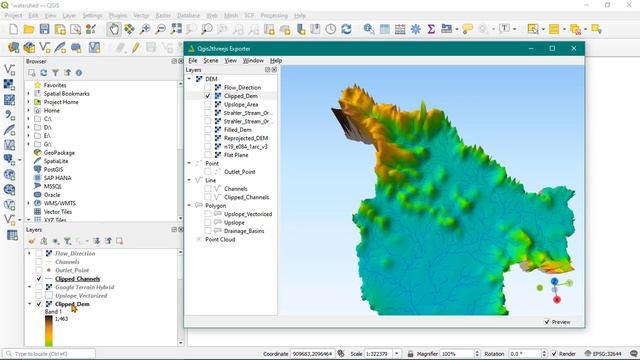This screenshot has width=640, height=360.
Task: Toggle the Render checkbox in status bar
Action: pos(554,354)
